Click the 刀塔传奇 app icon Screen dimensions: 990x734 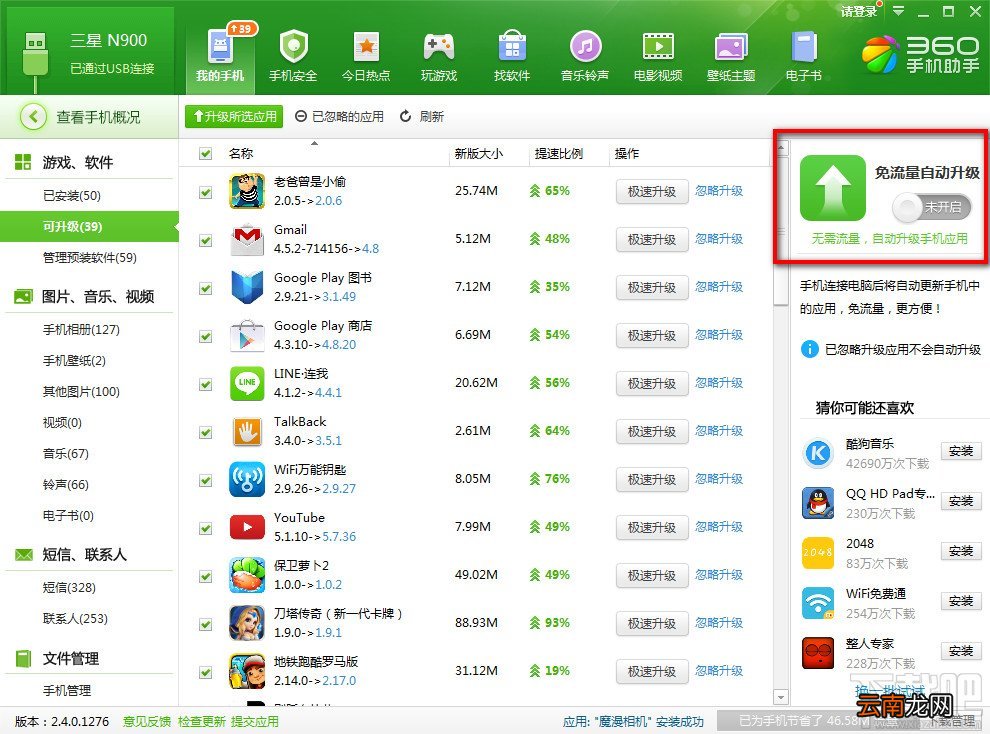pos(247,623)
